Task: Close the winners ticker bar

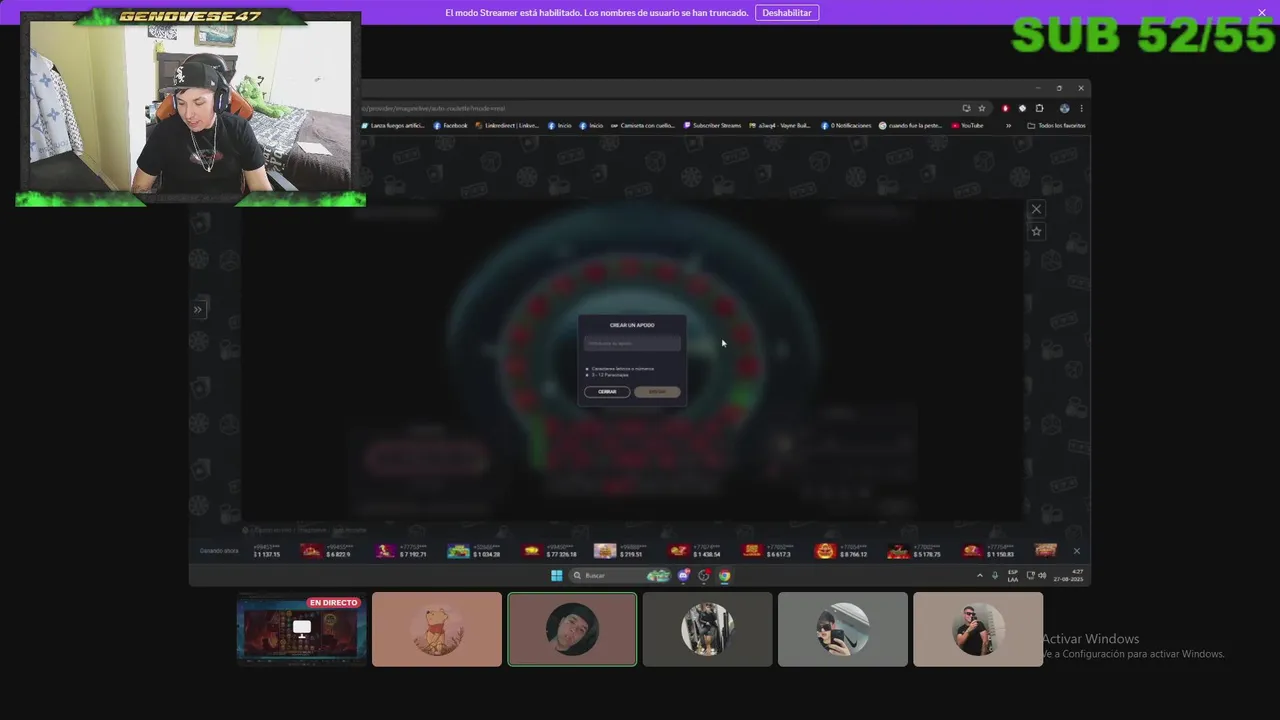Action: (1076, 551)
